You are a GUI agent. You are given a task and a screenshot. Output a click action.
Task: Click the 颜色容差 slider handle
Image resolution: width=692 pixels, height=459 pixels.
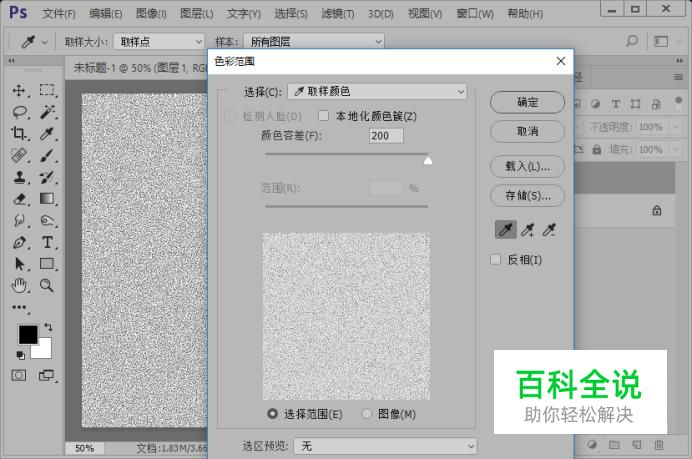point(428,160)
